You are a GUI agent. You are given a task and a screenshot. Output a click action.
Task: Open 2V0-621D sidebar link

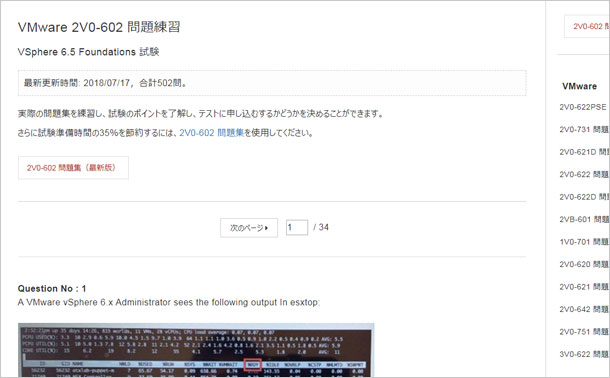pyautogui.click(x=584, y=152)
